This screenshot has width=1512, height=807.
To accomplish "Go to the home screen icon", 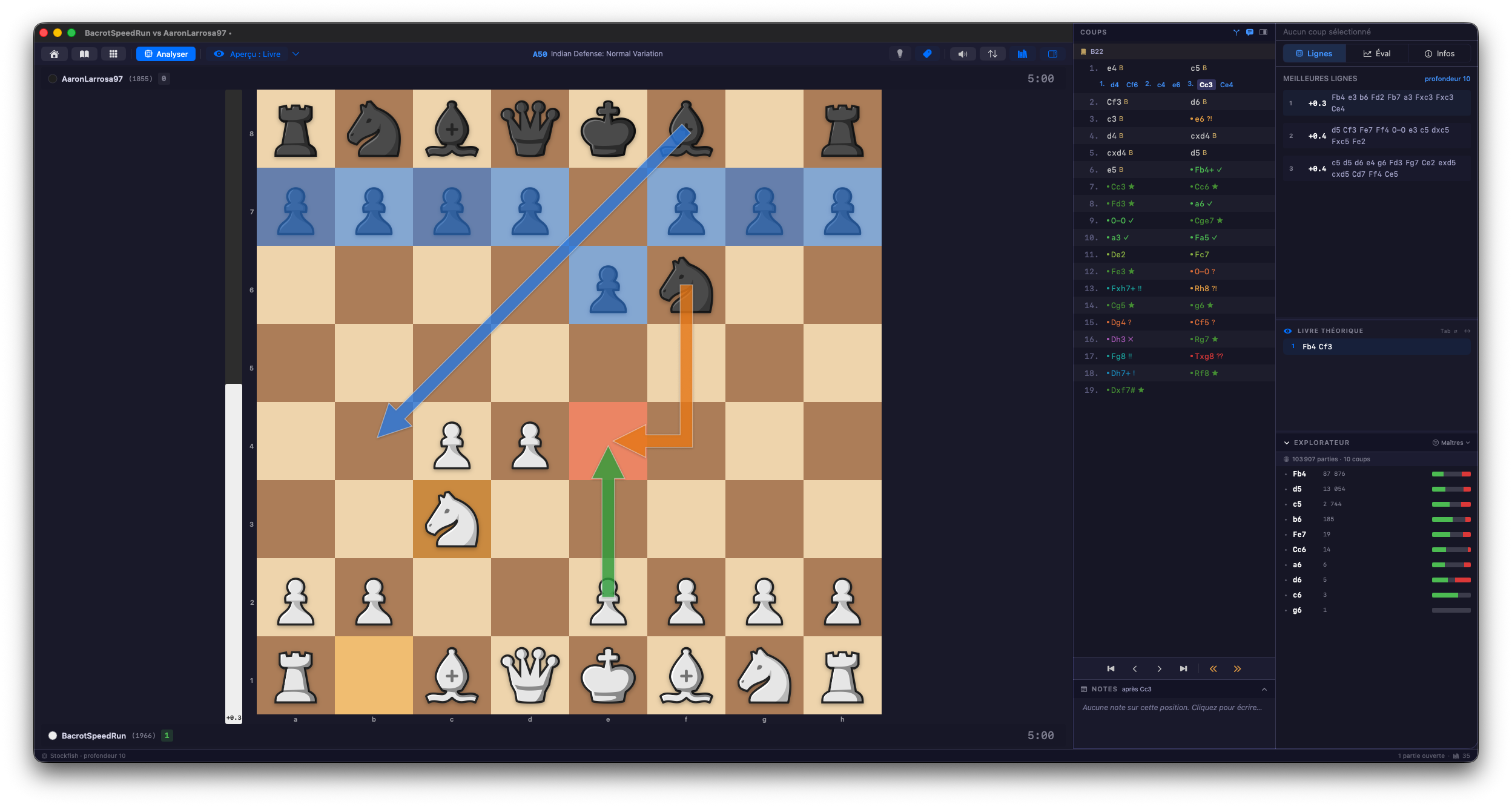I will pos(54,54).
